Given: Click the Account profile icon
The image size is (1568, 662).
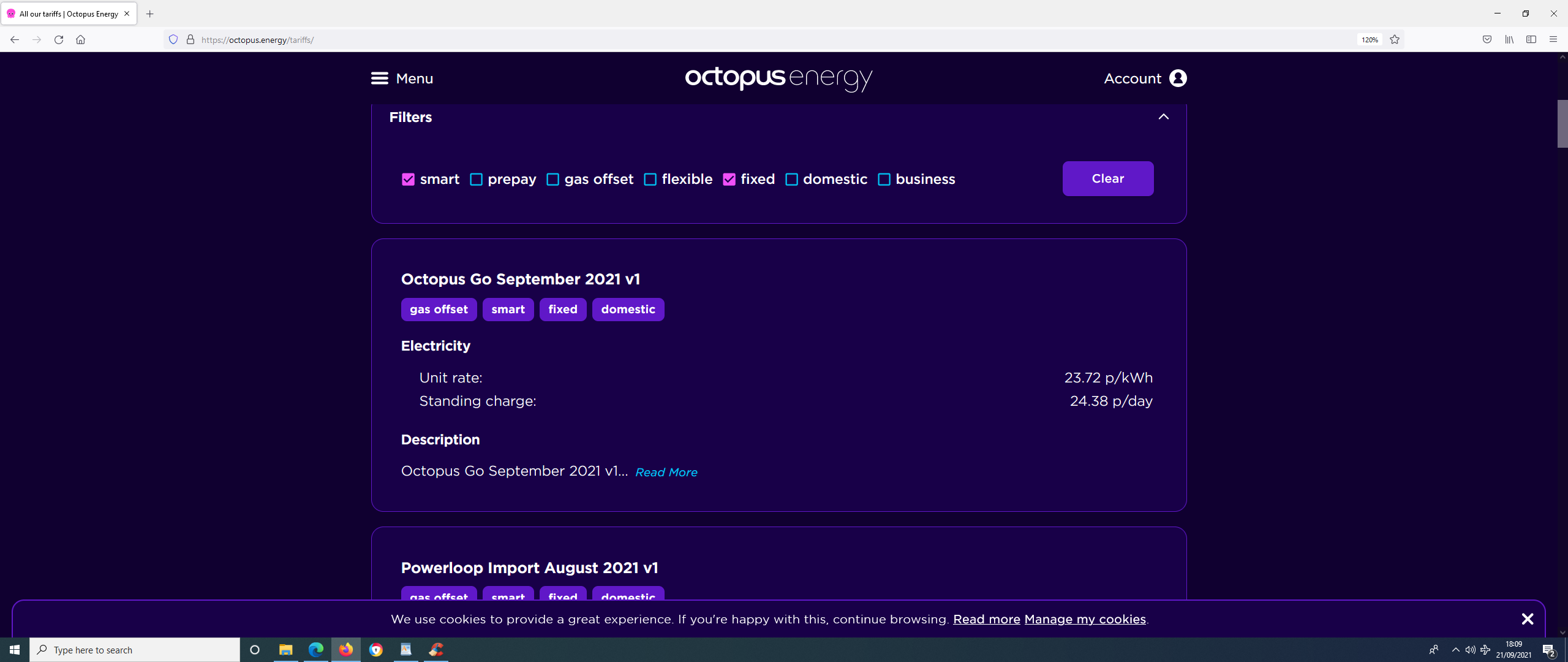Looking at the screenshot, I should coord(1177,78).
